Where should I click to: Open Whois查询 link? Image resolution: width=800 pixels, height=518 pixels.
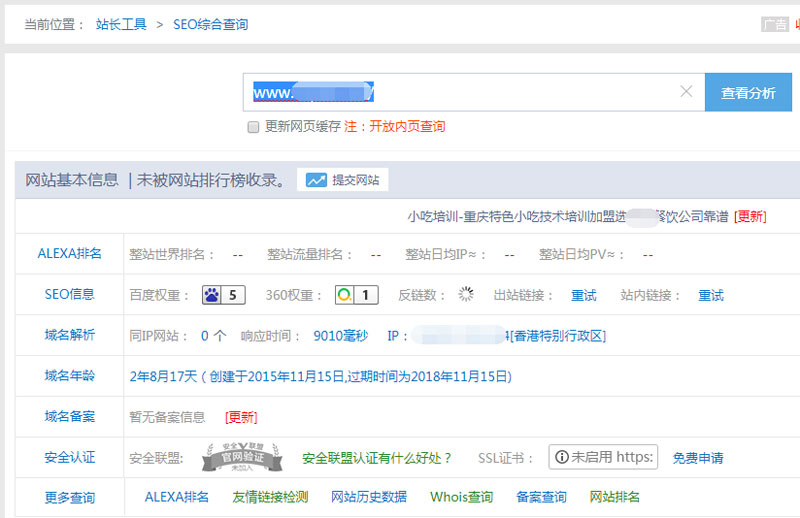pos(461,497)
